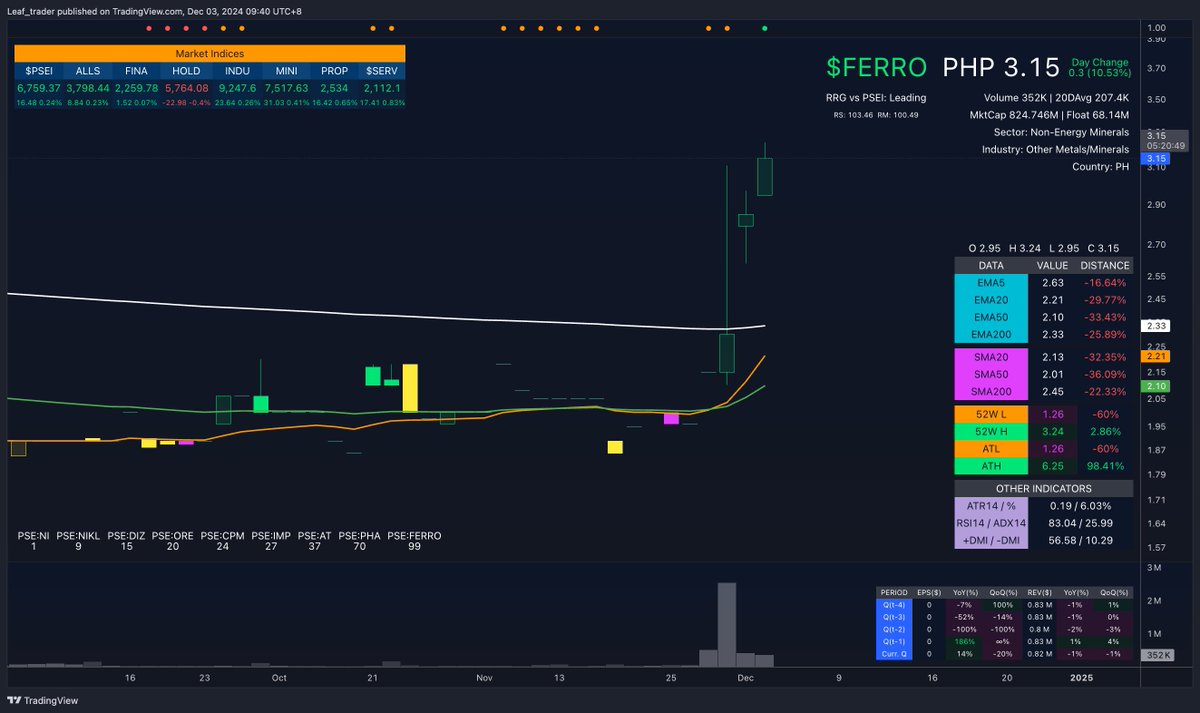Click the 52W H green cell
Image resolution: width=1200 pixels, height=713 pixels.
[991, 431]
